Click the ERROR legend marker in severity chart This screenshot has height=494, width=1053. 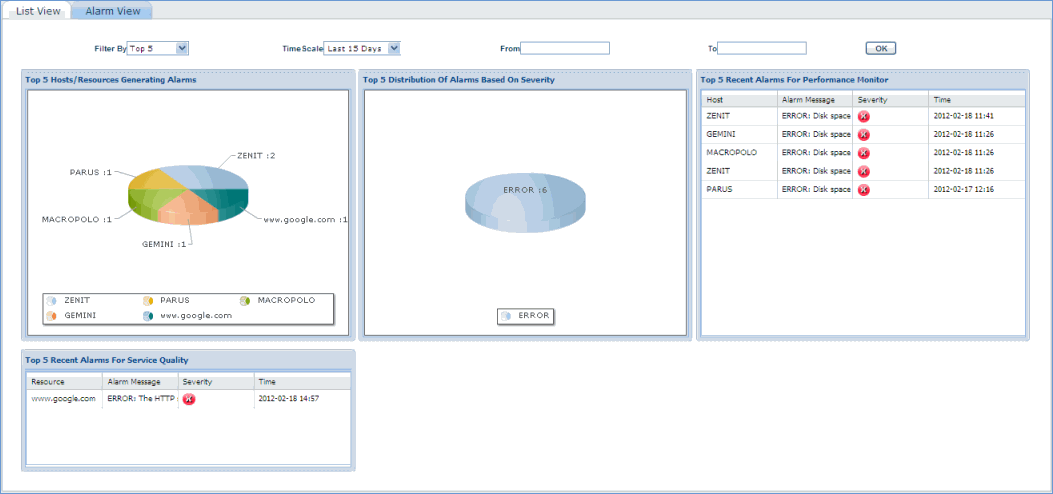coord(506,317)
